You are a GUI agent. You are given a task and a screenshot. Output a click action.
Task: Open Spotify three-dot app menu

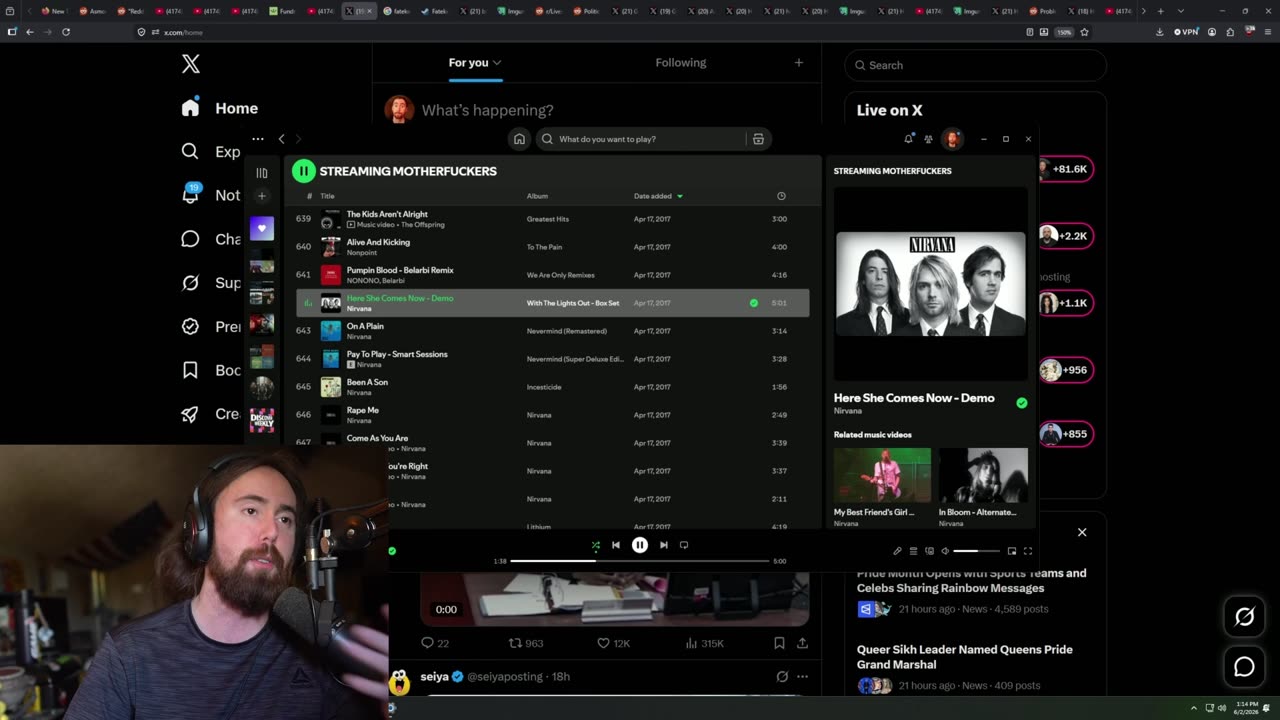[257, 139]
